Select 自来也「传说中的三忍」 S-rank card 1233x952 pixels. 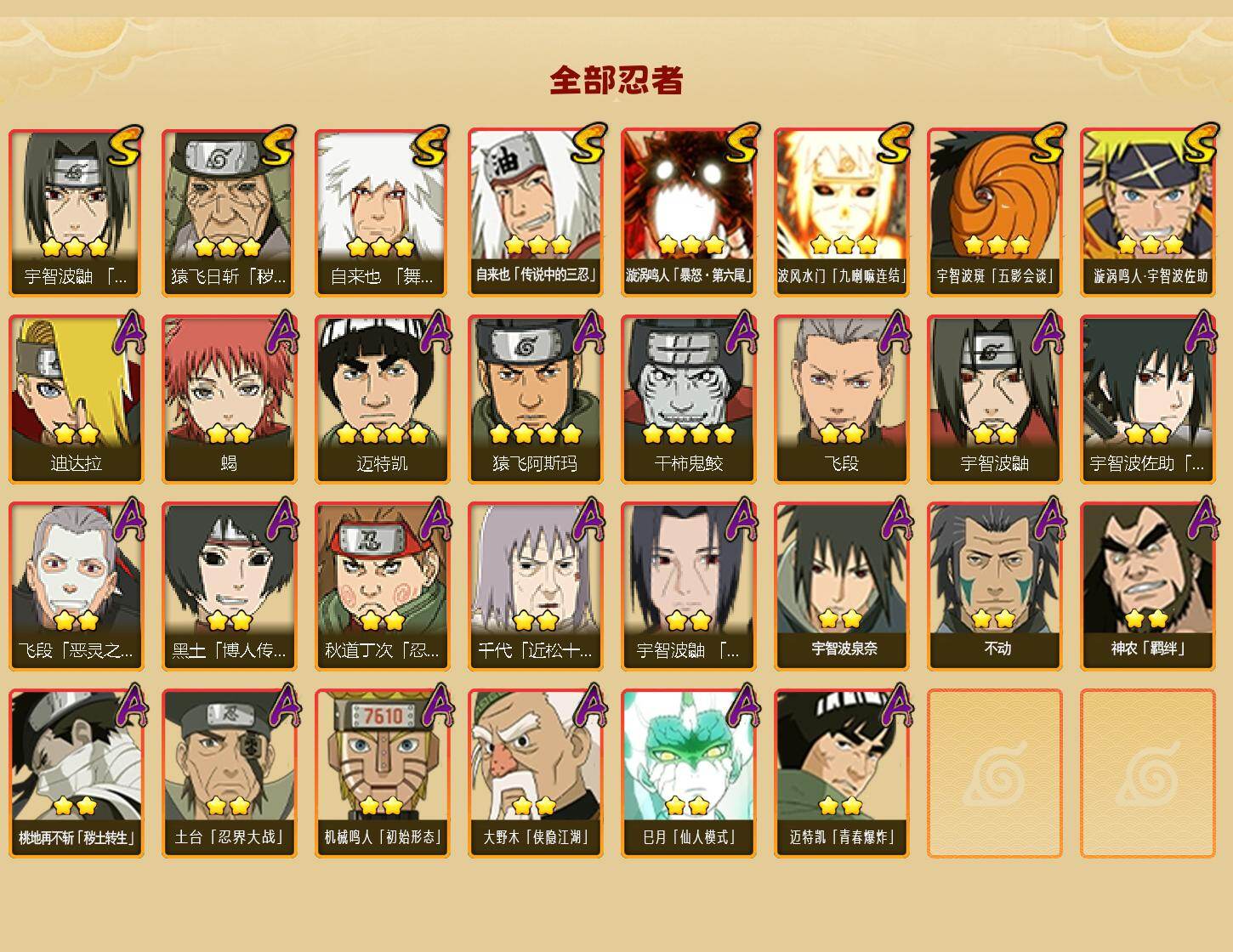pos(536,212)
